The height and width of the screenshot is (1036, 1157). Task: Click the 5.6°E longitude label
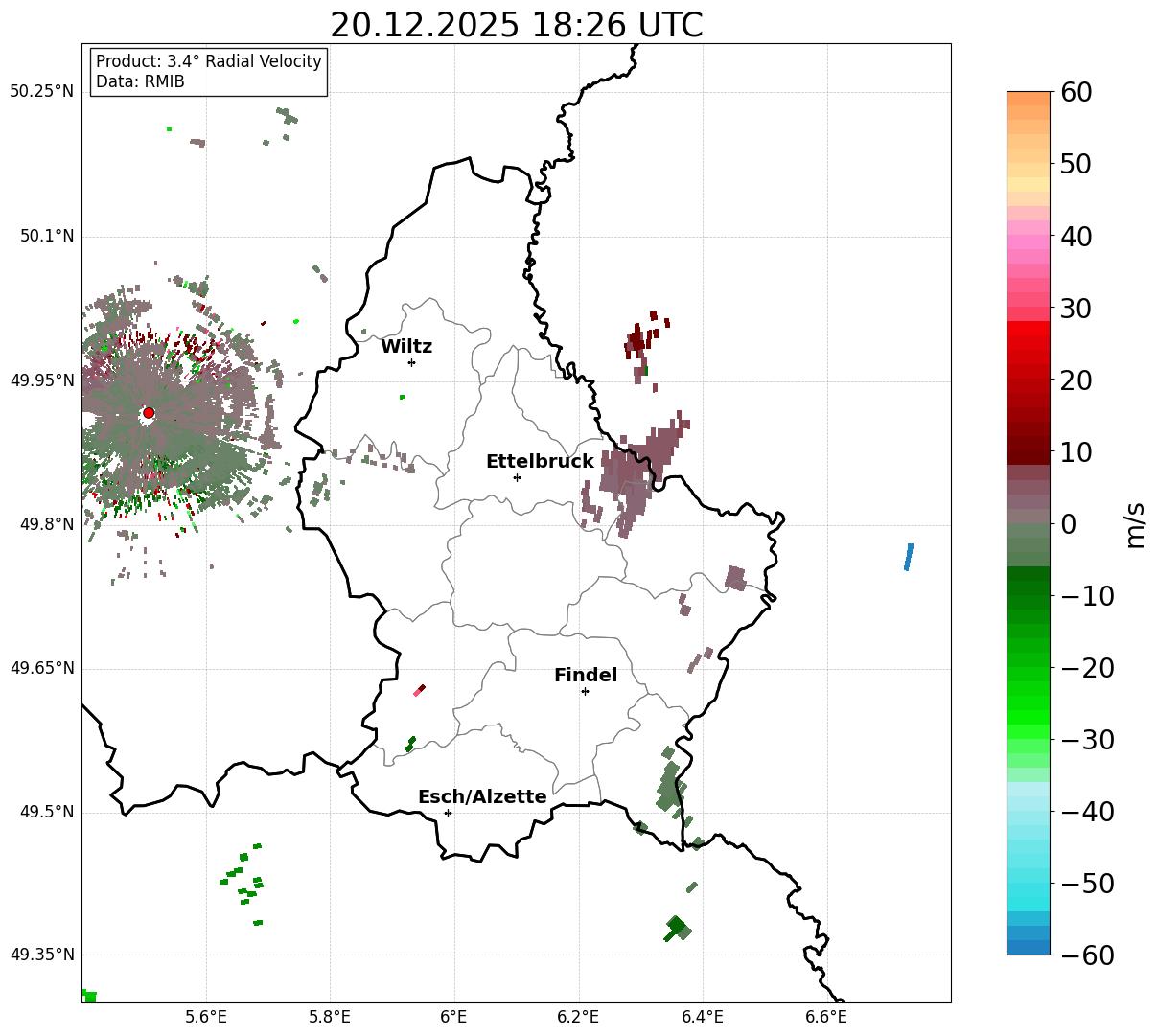pos(206,1017)
